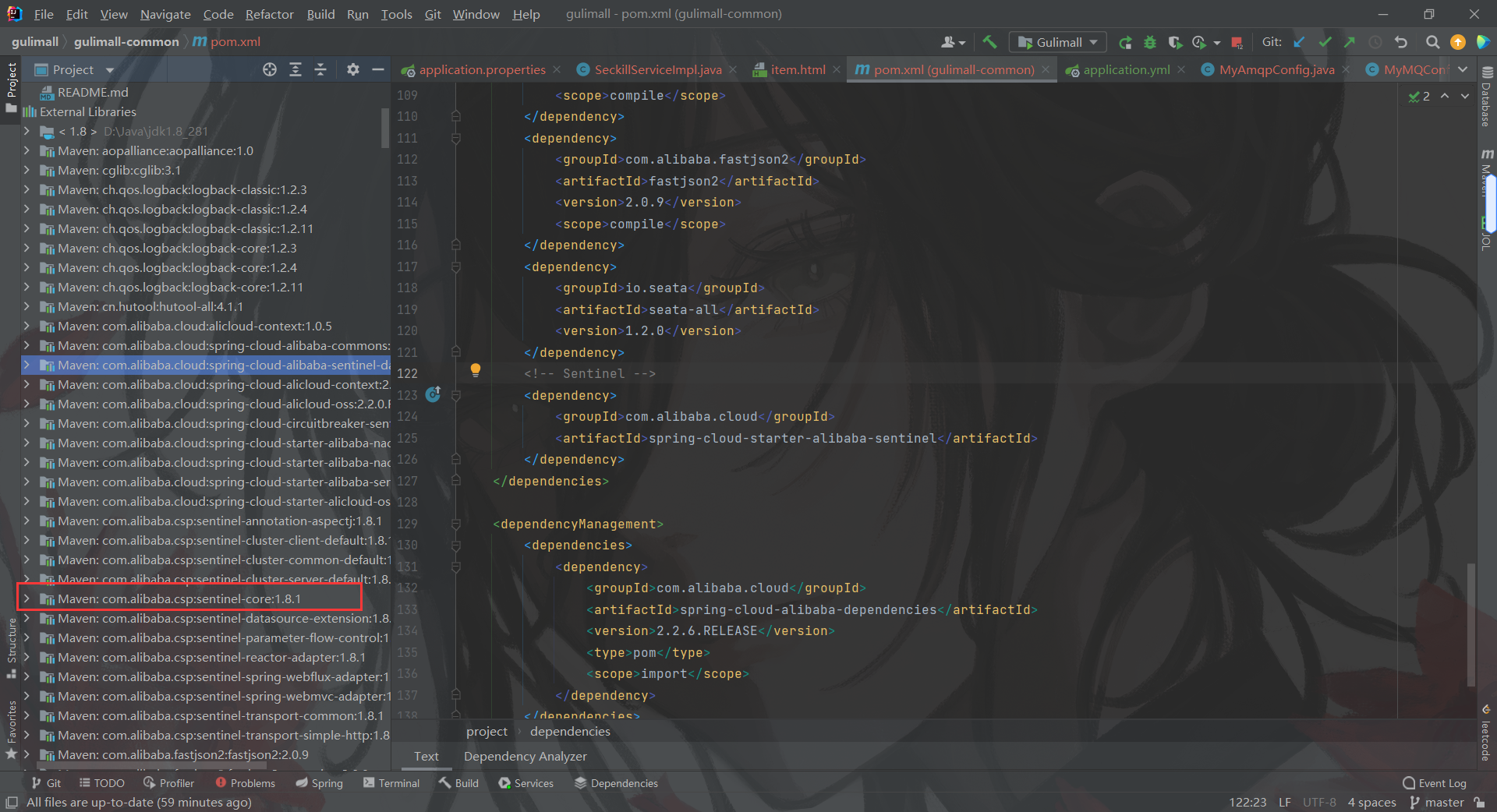Open the colorful plugin icon beside update
Image resolution: width=1497 pixels, height=812 pixels.
(1482, 42)
